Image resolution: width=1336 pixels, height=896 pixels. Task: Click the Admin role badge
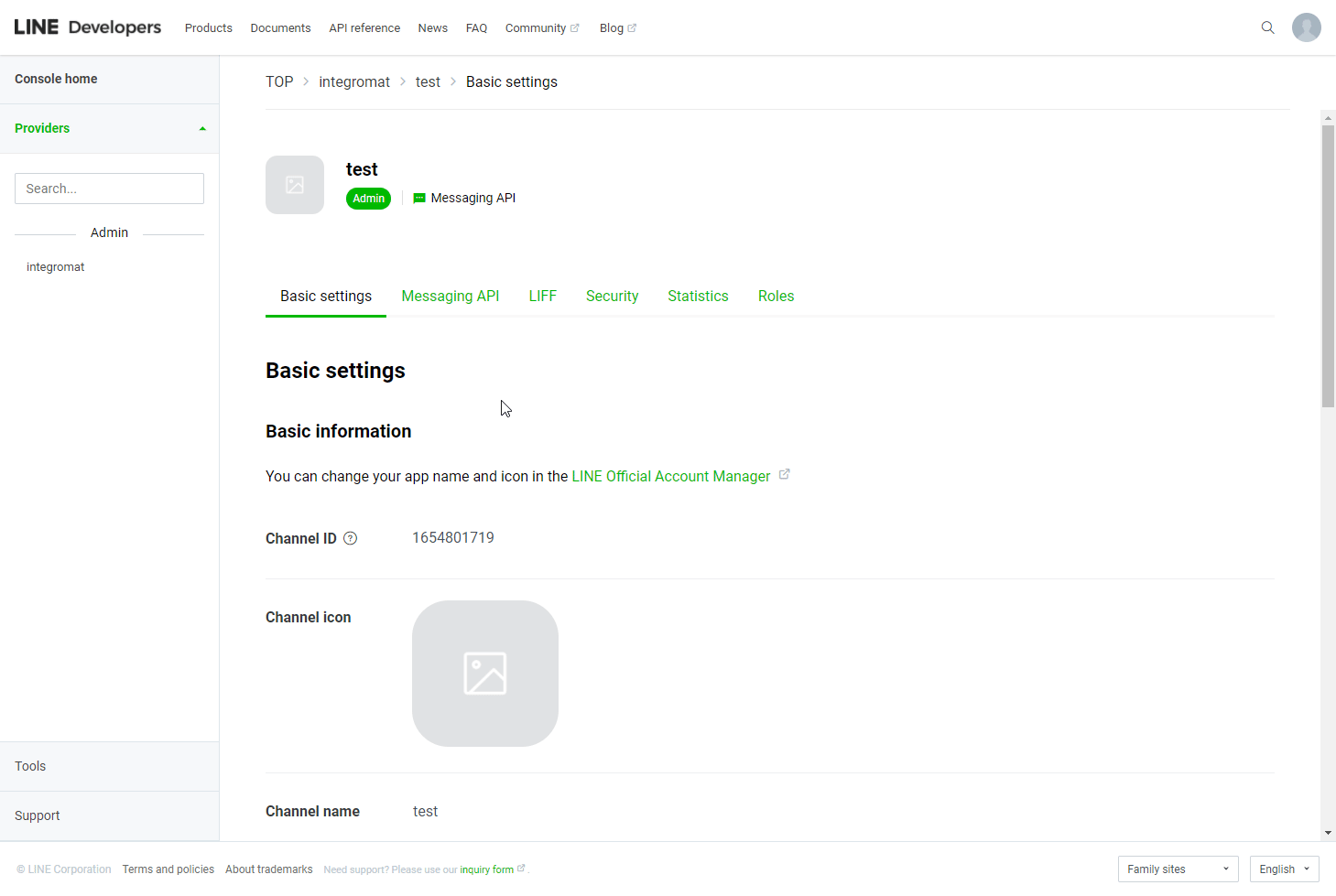pyautogui.click(x=369, y=199)
